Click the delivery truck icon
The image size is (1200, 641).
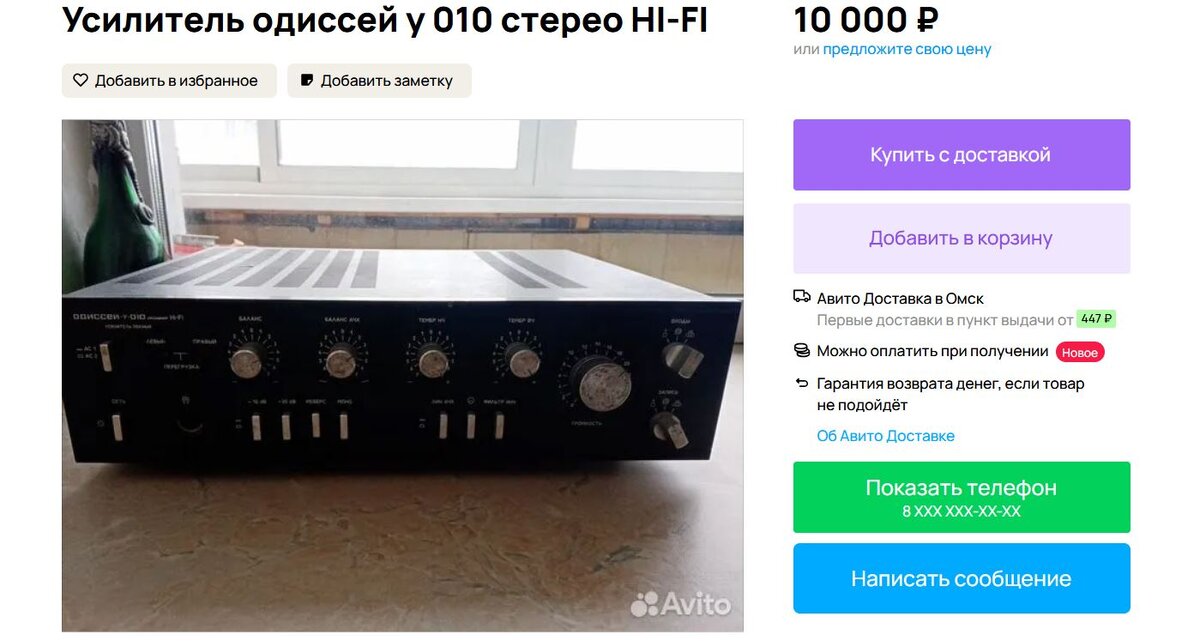tap(802, 297)
